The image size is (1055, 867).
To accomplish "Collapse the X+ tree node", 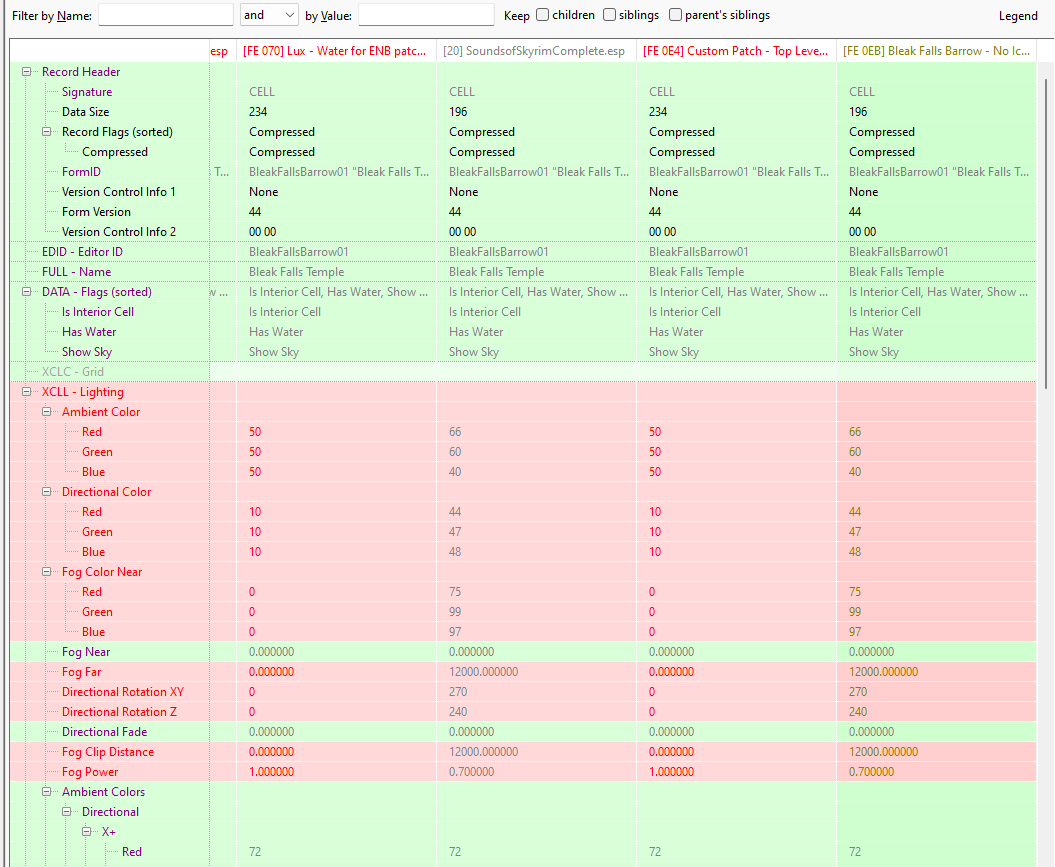I will pos(87,832).
